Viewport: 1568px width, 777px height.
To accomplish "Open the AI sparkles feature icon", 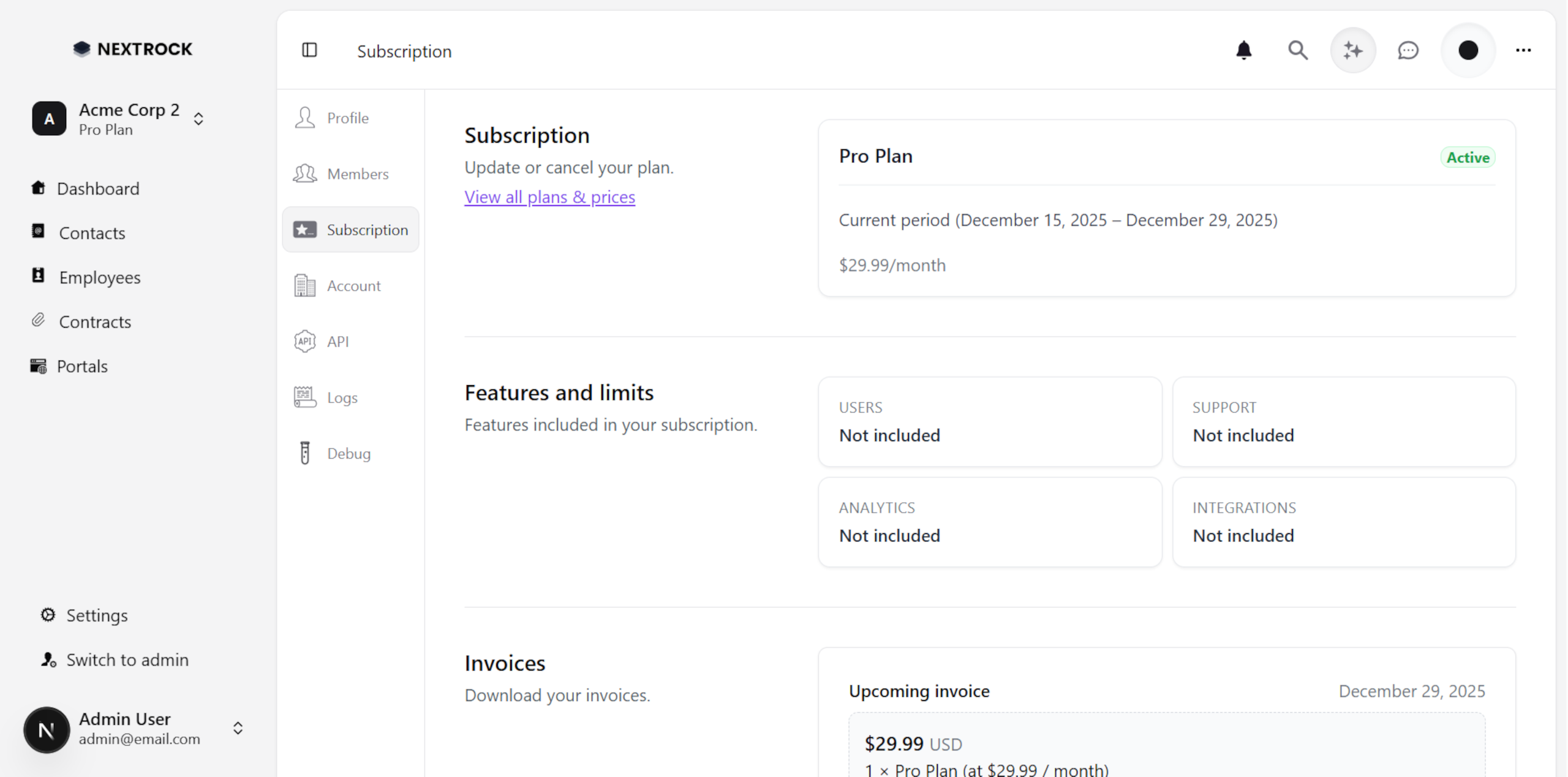I will (1353, 51).
